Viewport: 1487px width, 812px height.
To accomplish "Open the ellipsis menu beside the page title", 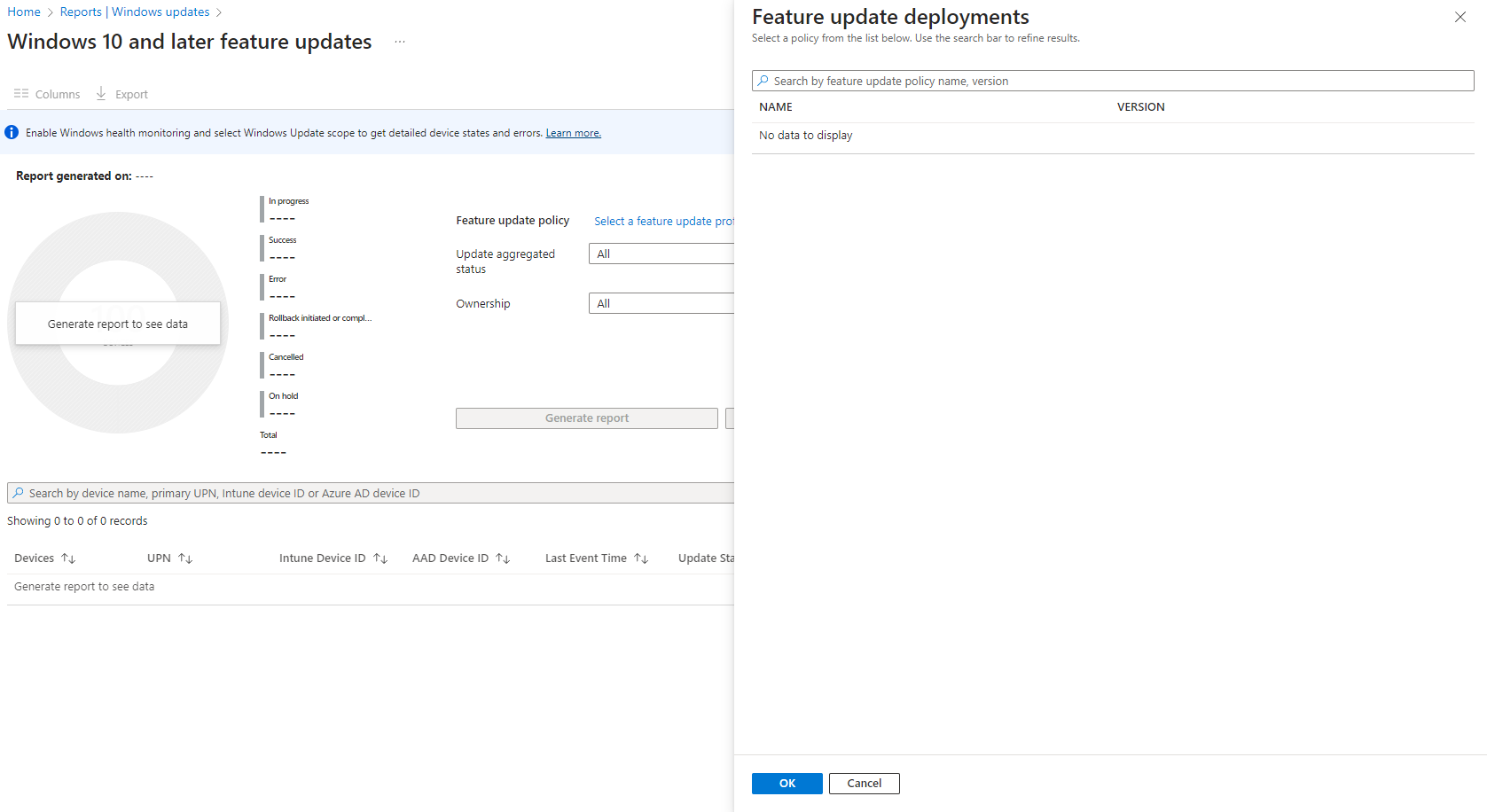I will click(x=400, y=42).
